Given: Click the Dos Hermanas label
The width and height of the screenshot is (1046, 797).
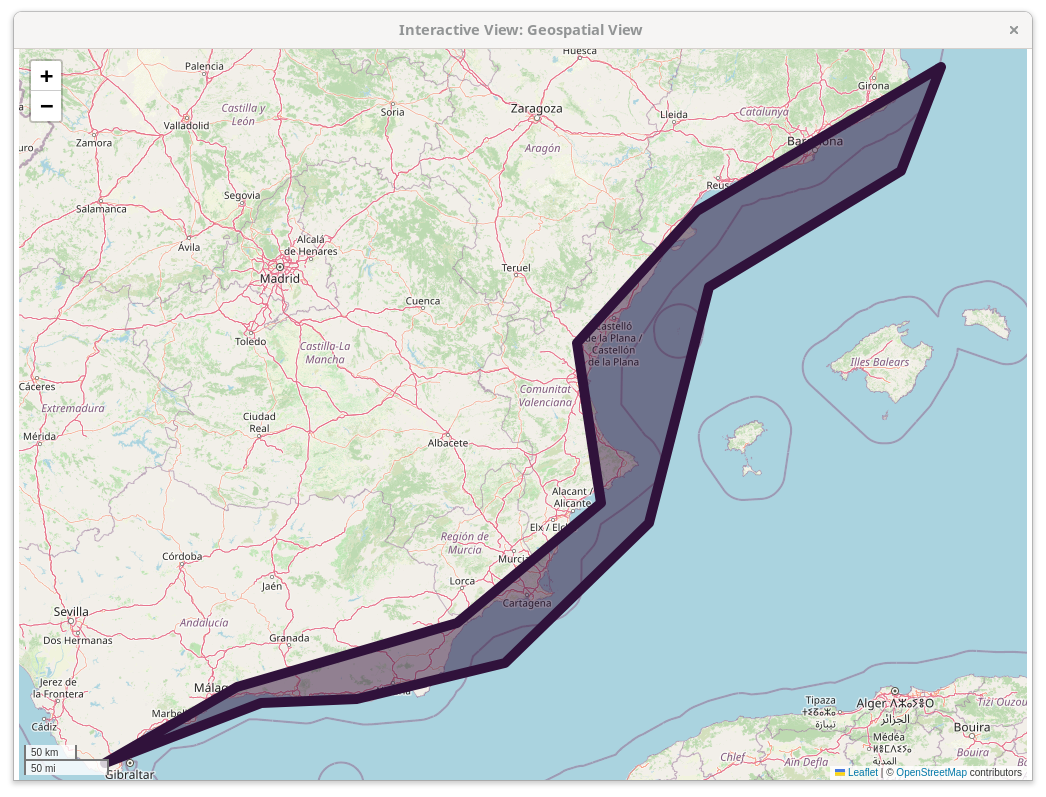Looking at the screenshot, I should click(78, 640).
